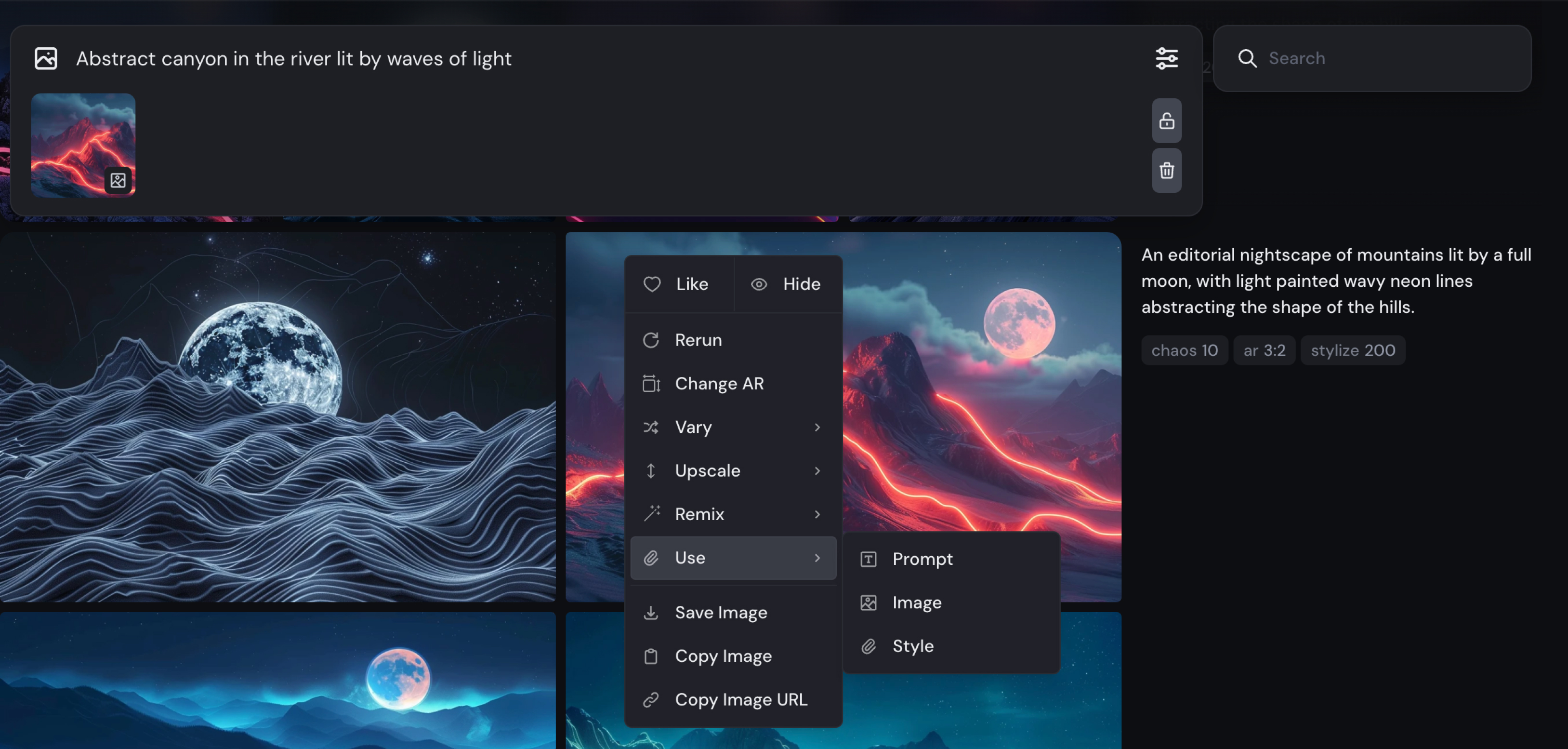Click the stylize 200 parameter tag
Image resolution: width=1568 pixels, height=749 pixels.
[x=1352, y=351]
